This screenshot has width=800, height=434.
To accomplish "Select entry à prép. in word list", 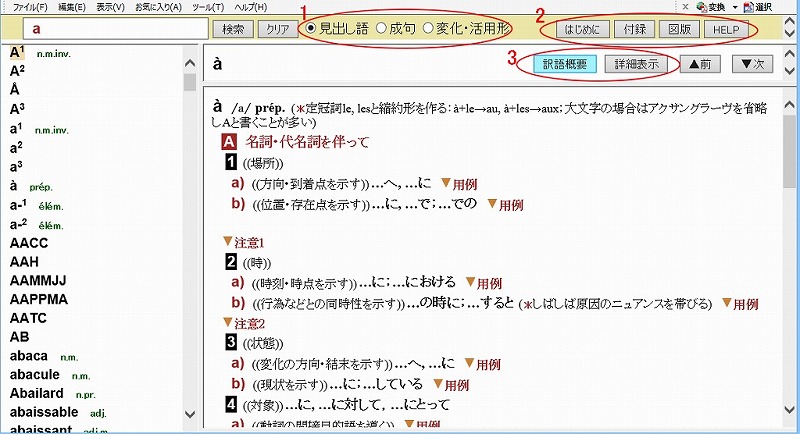I will tap(31, 186).
